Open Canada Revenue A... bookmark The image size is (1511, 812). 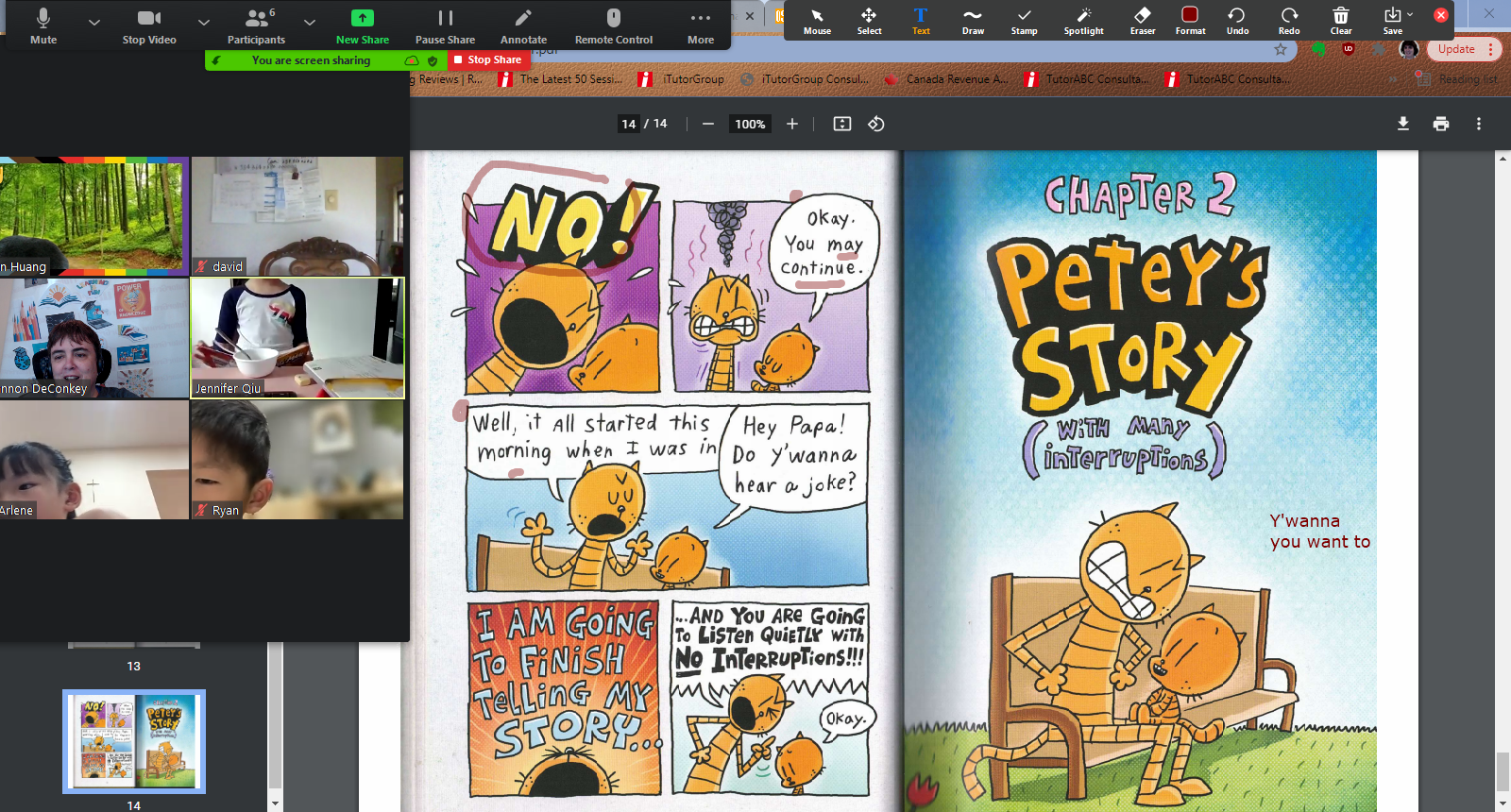pos(945,79)
